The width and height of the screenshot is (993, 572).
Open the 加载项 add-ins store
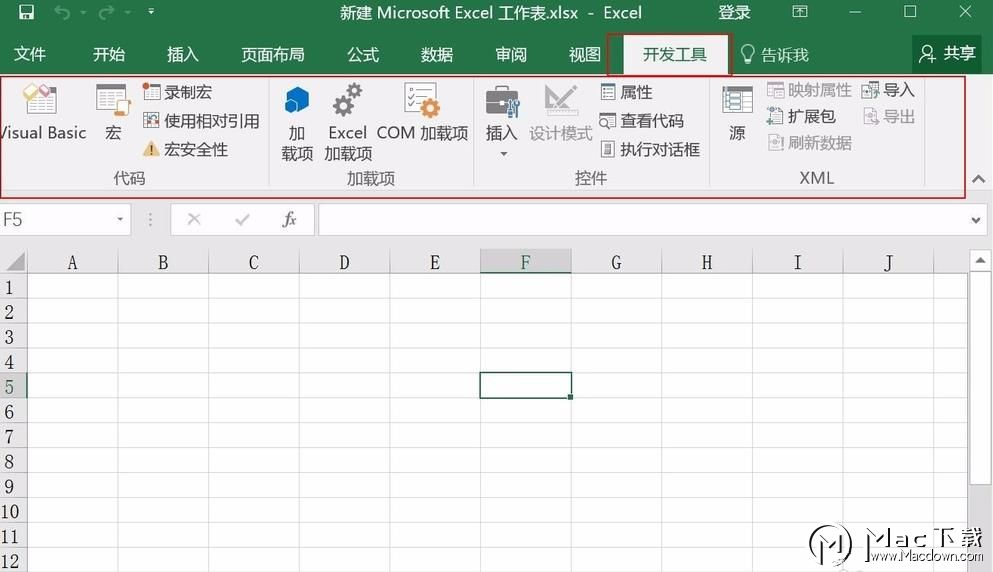click(x=297, y=123)
